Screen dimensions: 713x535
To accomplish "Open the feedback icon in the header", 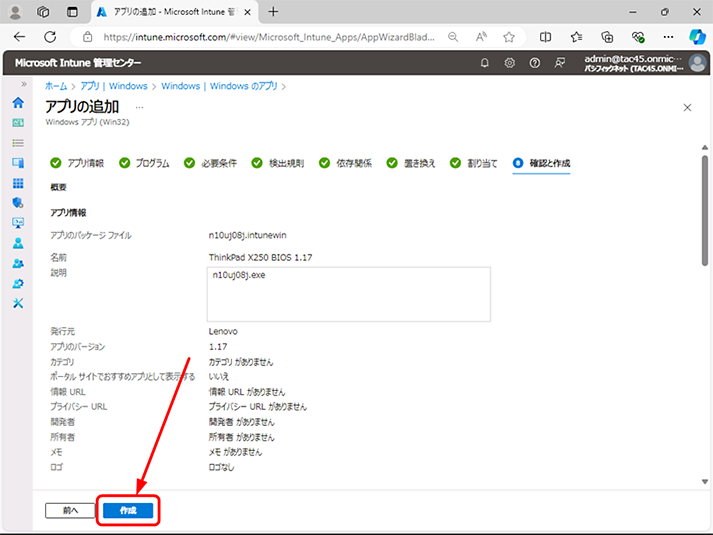I will 560,63.
